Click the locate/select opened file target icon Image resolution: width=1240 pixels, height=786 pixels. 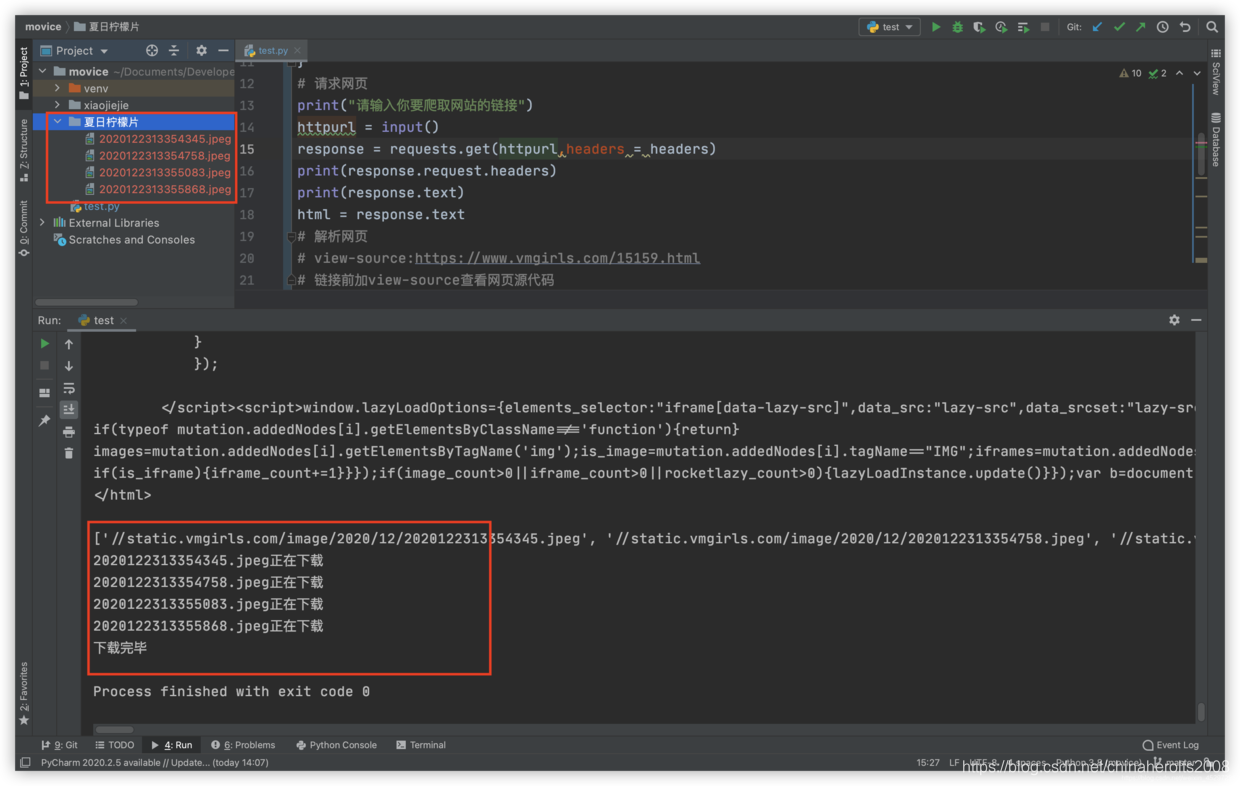click(x=152, y=50)
